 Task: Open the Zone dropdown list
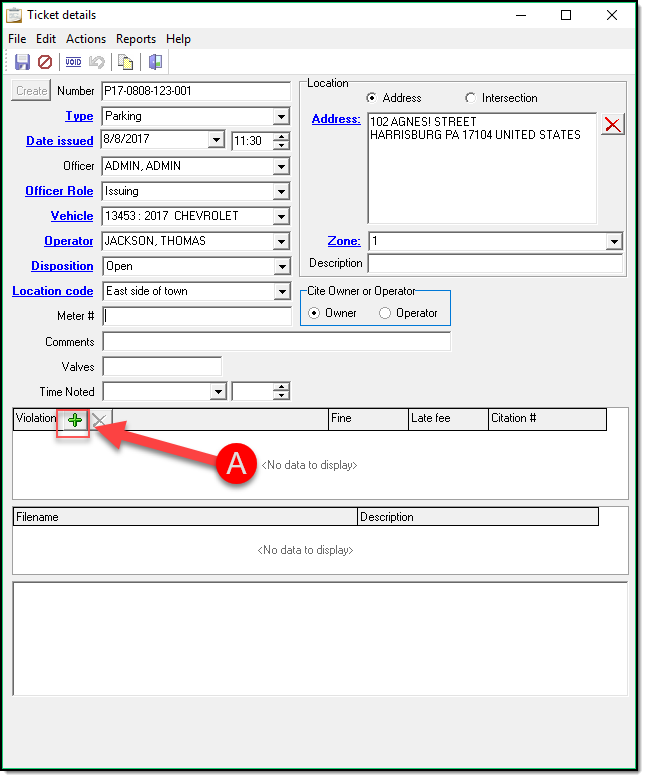(613, 242)
